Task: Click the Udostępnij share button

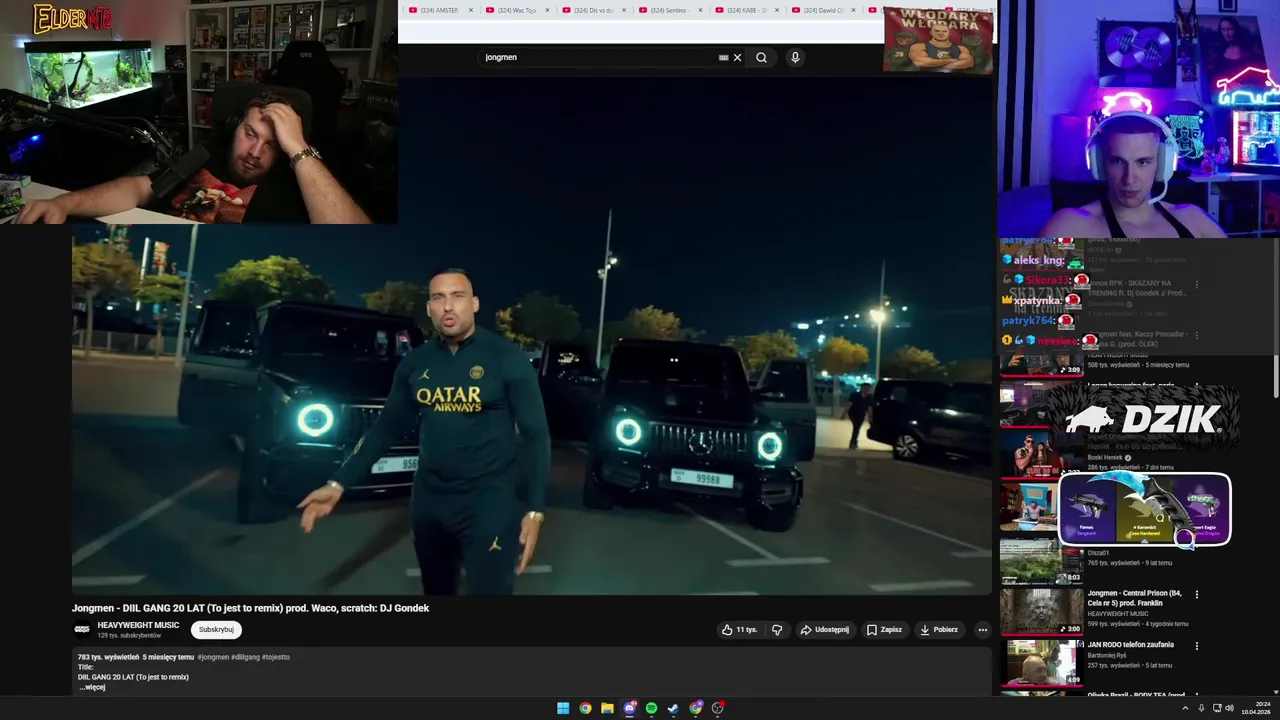Action: [824, 630]
